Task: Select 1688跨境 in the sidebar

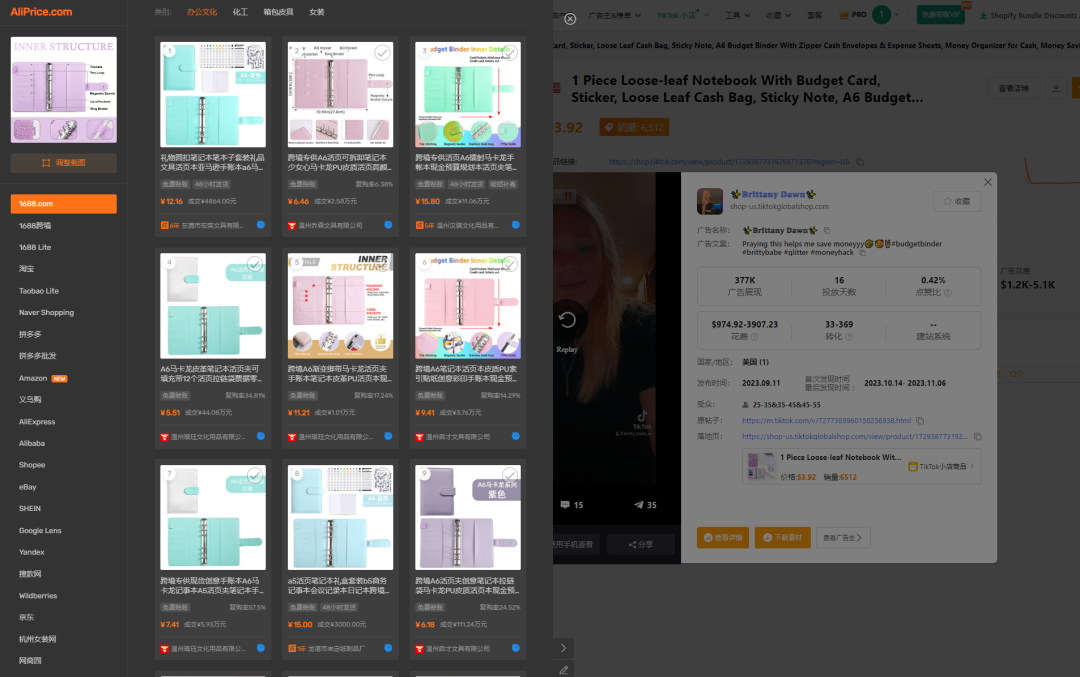Action: point(35,226)
